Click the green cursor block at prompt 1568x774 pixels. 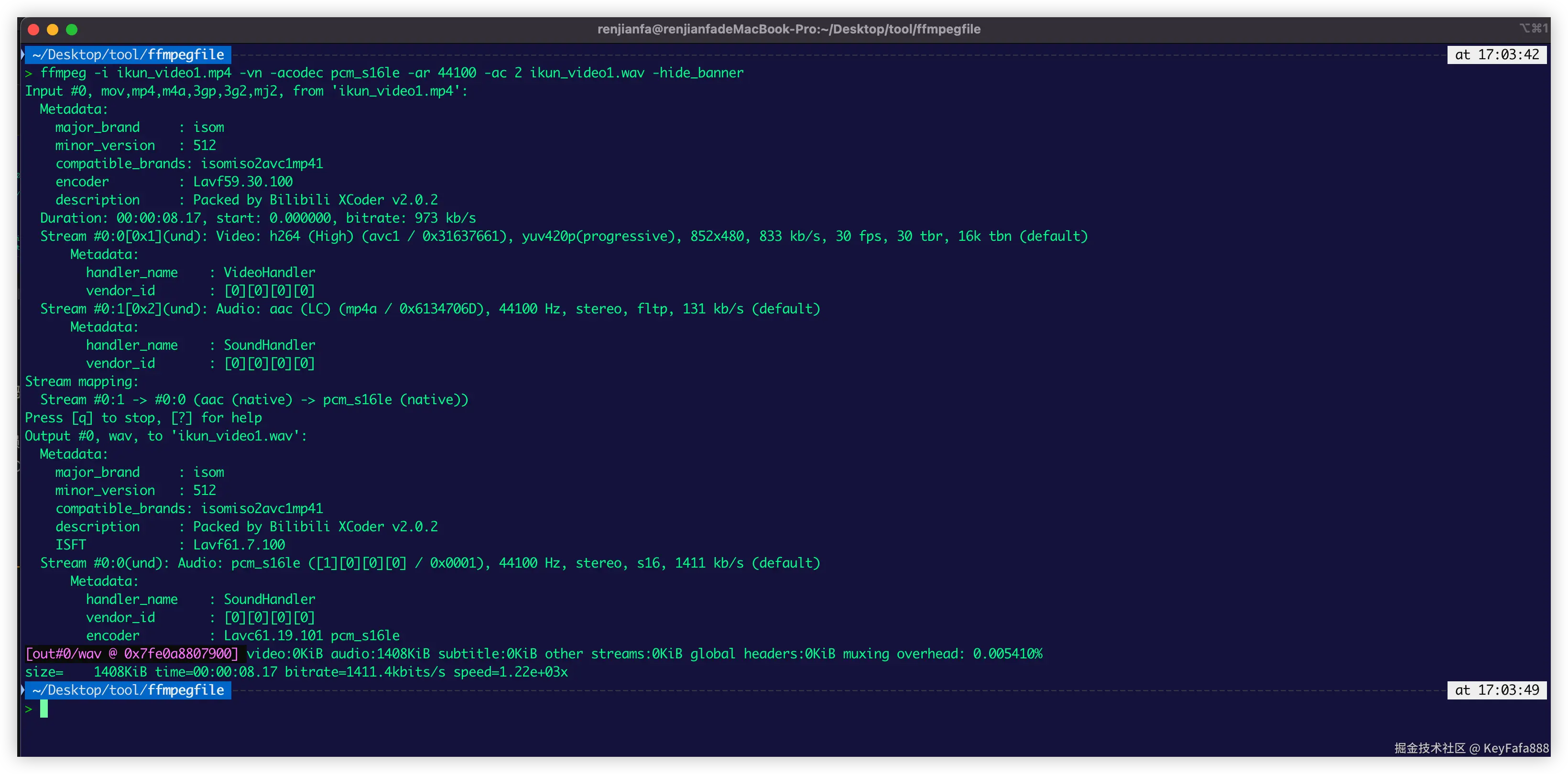click(x=44, y=708)
